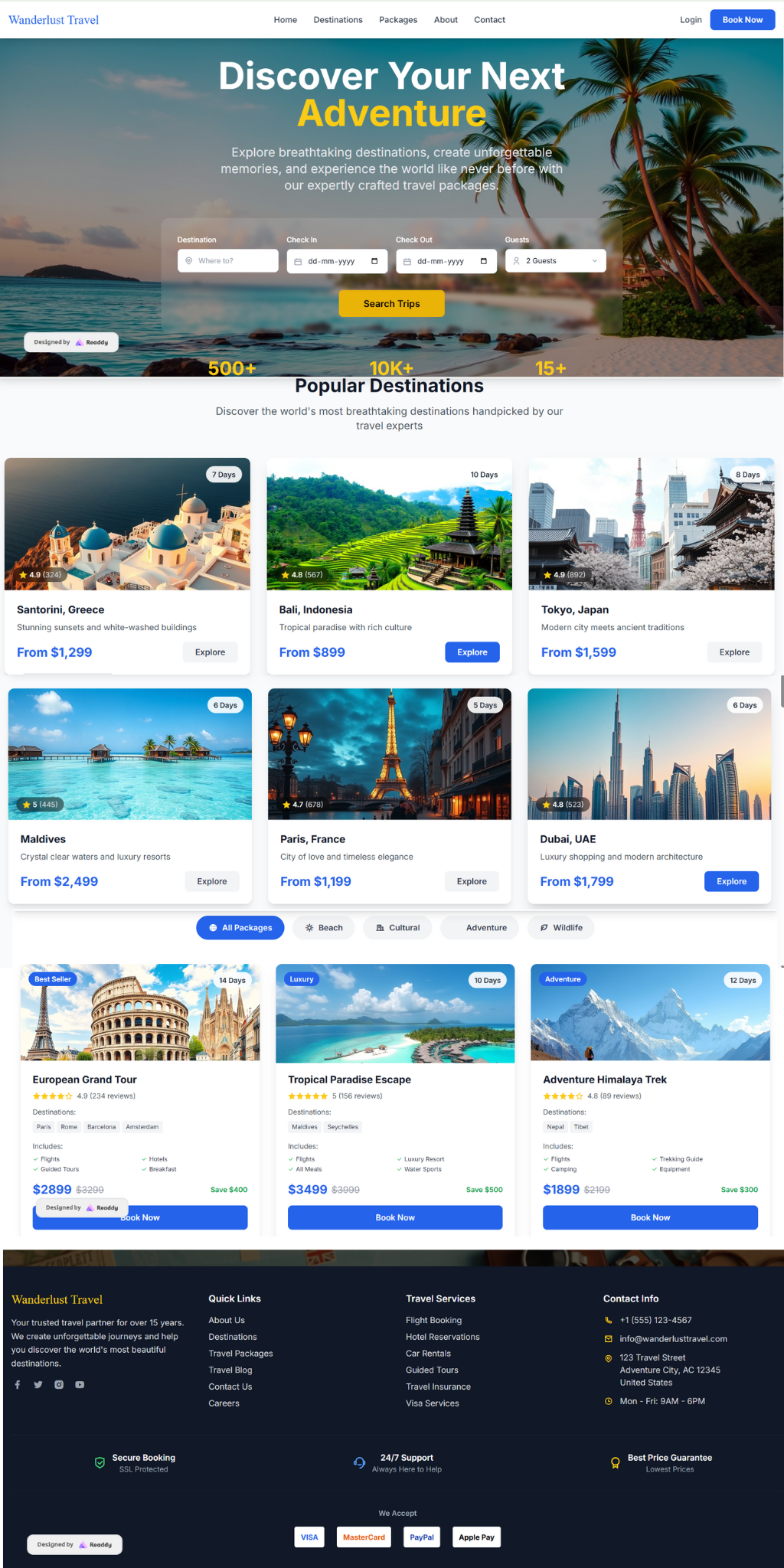Select the Beach package filter
The width and height of the screenshot is (784, 1568).
pyautogui.click(x=324, y=928)
